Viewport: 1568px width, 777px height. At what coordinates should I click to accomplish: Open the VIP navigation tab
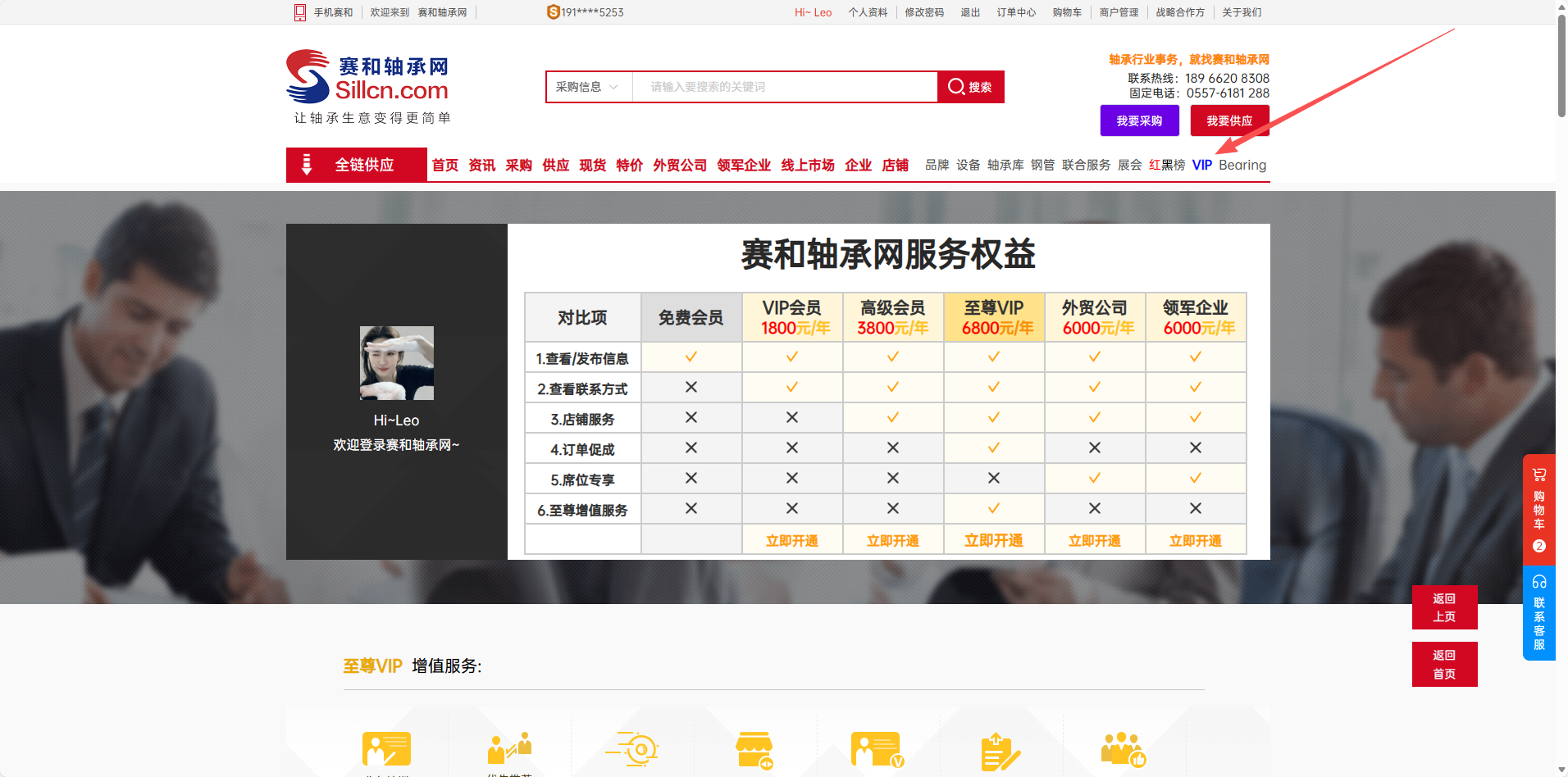pyautogui.click(x=1201, y=165)
